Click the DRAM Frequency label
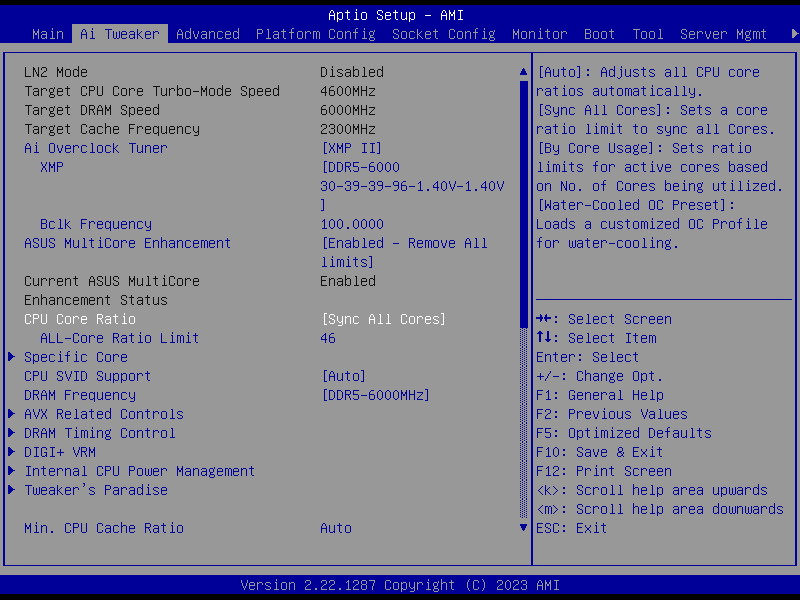 point(80,395)
